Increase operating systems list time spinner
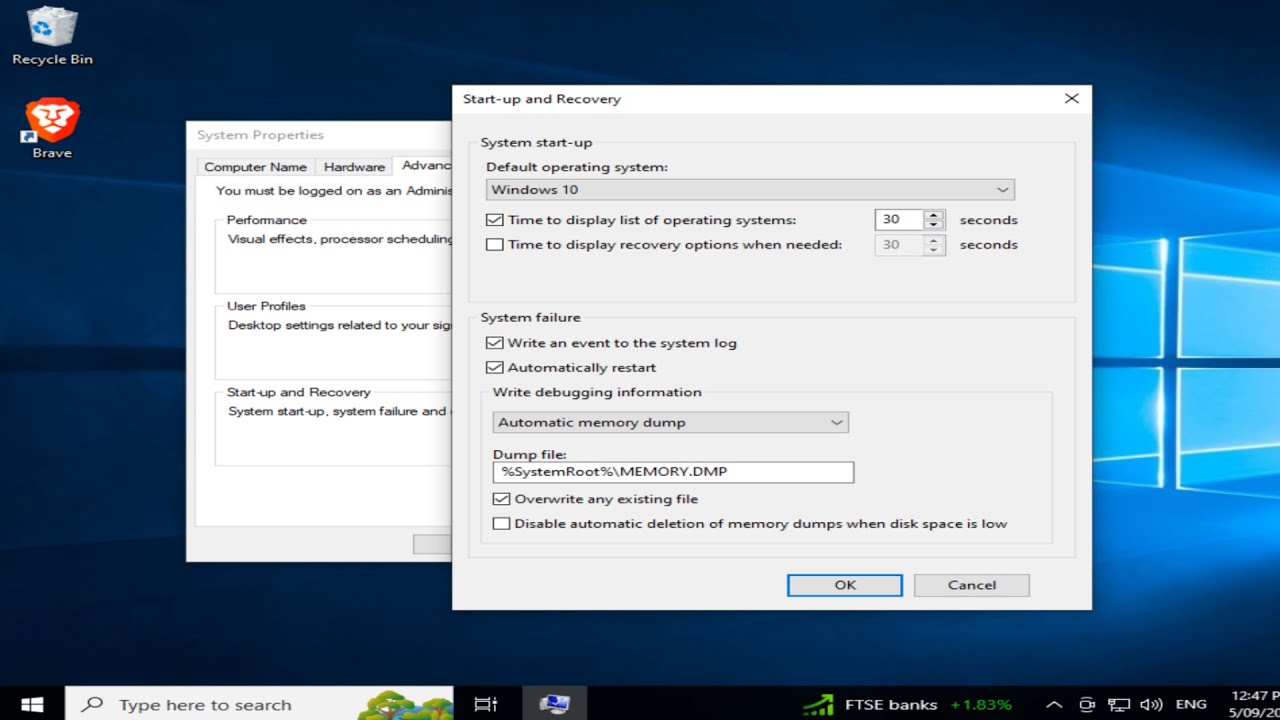The image size is (1280, 720). coord(934,215)
